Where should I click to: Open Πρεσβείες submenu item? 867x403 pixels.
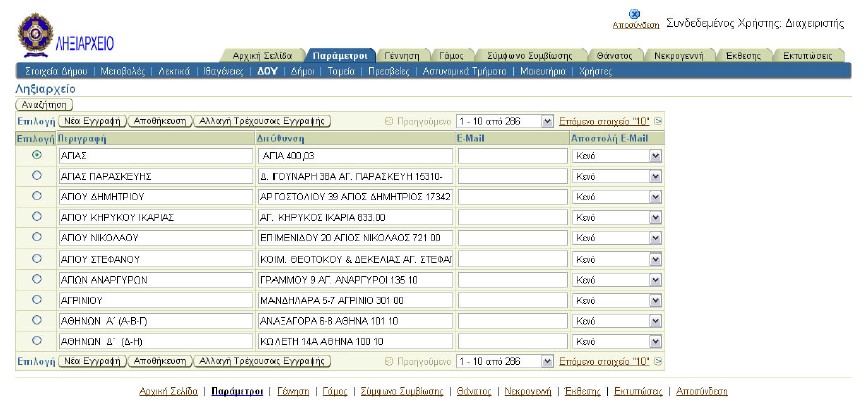(389, 71)
